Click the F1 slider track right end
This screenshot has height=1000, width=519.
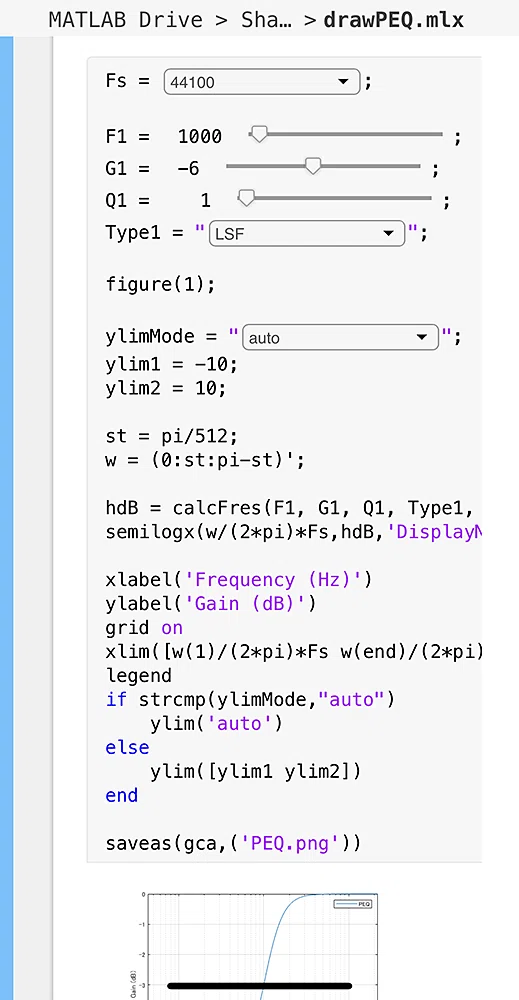click(x=439, y=134)
